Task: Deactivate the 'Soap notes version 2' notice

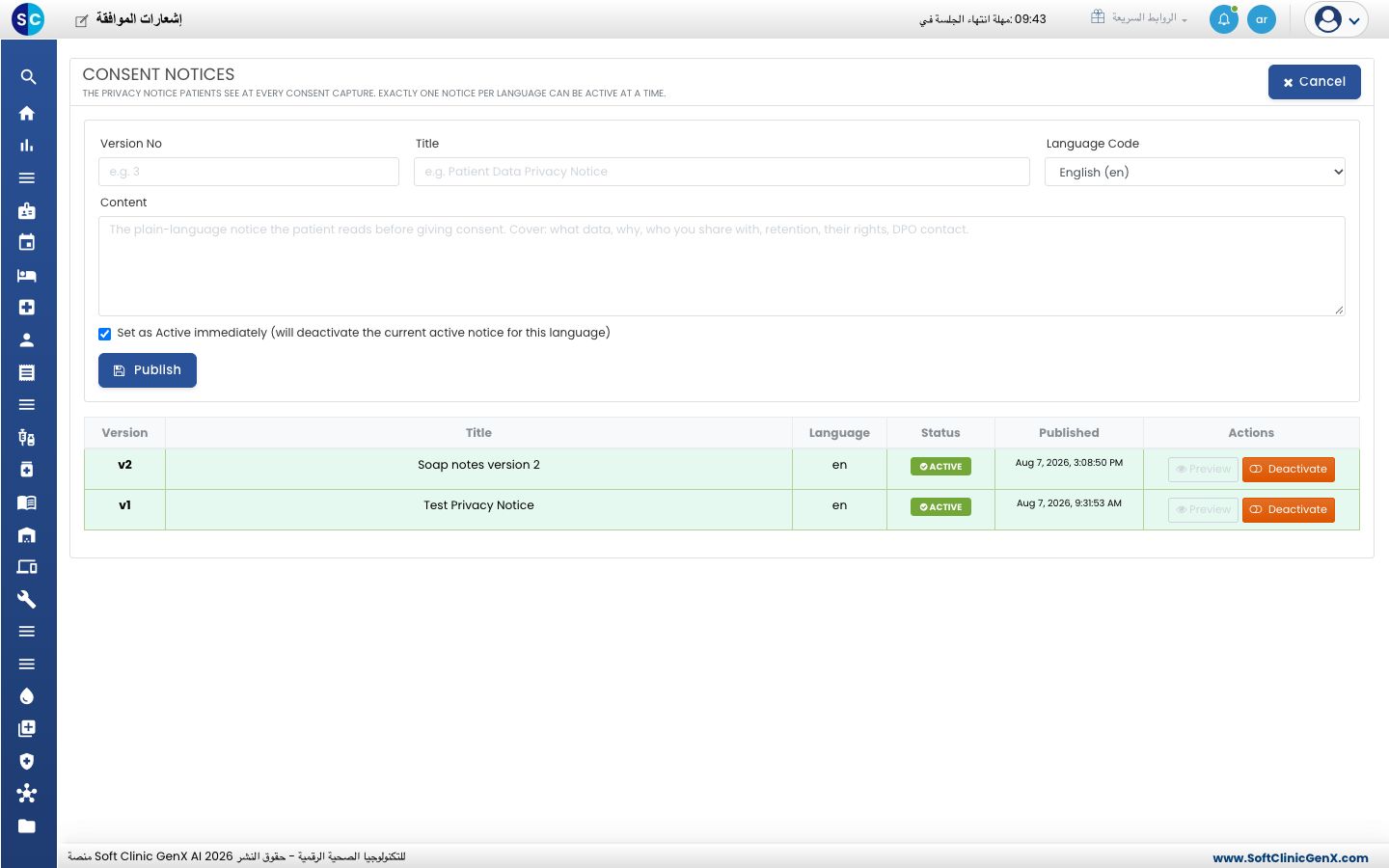Action: click(x=1289, y=470)
